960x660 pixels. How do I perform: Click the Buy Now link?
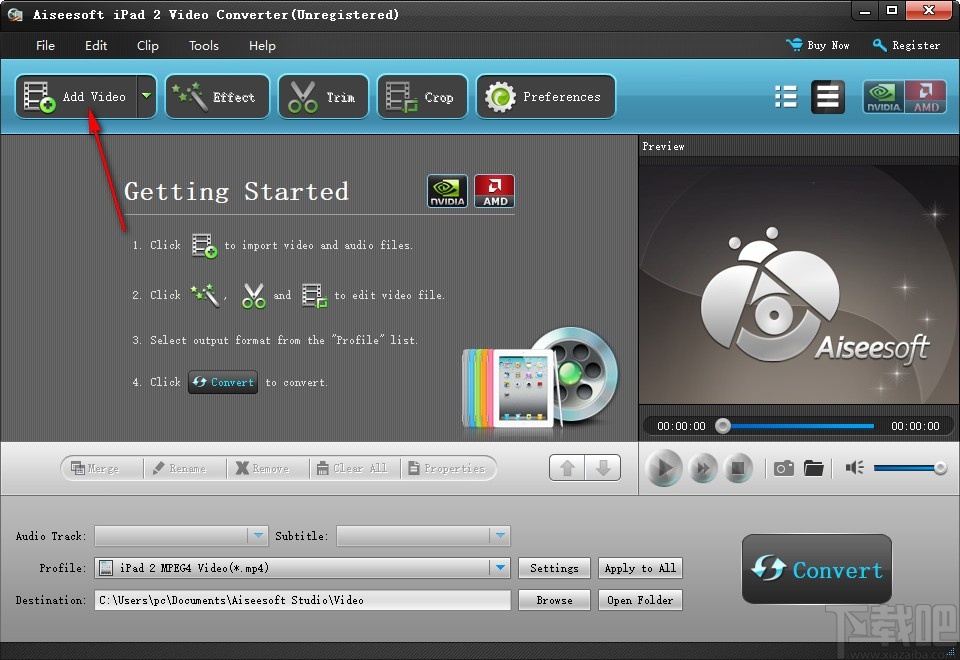click(x=818, y=45)
